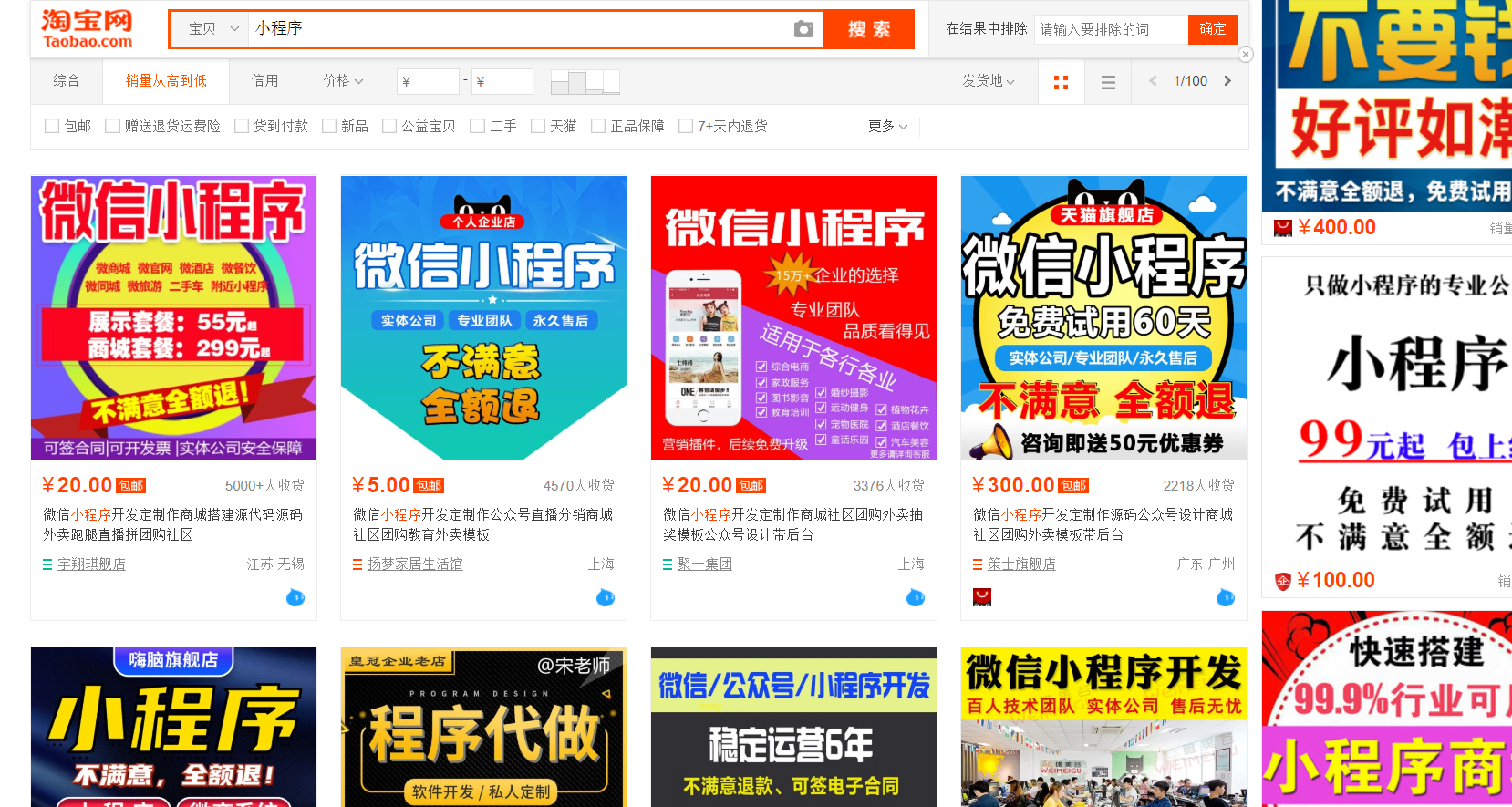Expand the 更多 filter options
This screenshot has width=1512, height=807.
click(887, 126)
